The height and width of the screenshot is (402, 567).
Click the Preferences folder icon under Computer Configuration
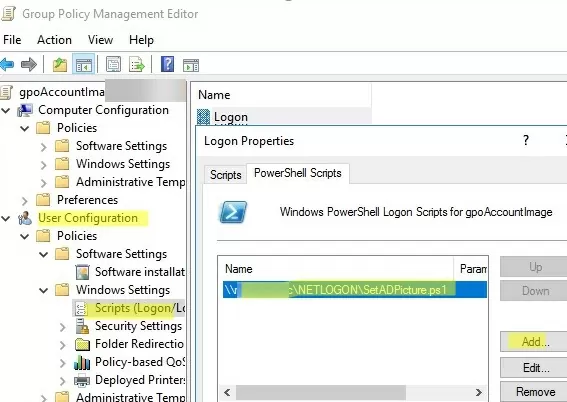tap(43, 200)
